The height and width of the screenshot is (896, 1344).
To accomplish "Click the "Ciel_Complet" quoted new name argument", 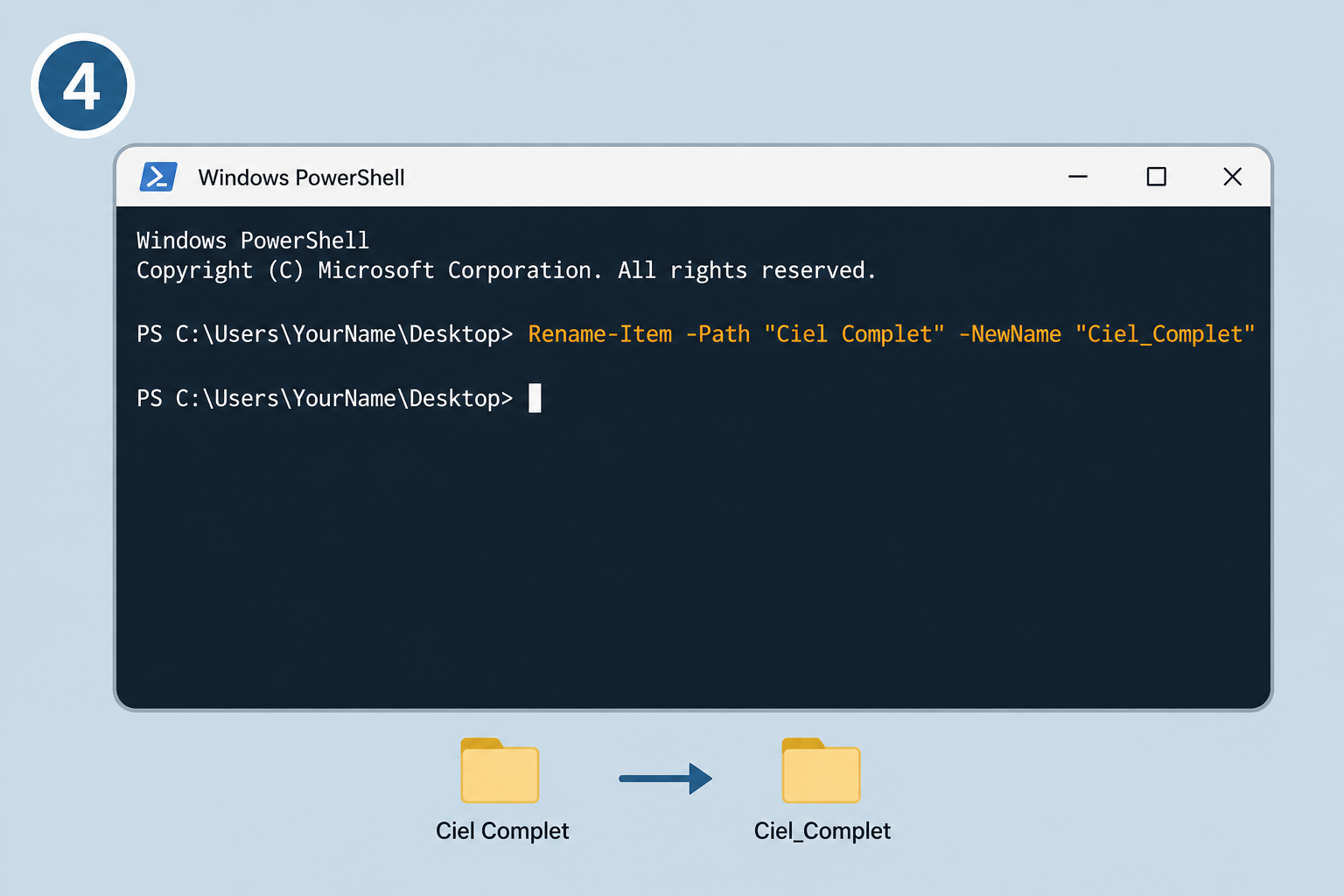I will click(x=1165, y=334).
